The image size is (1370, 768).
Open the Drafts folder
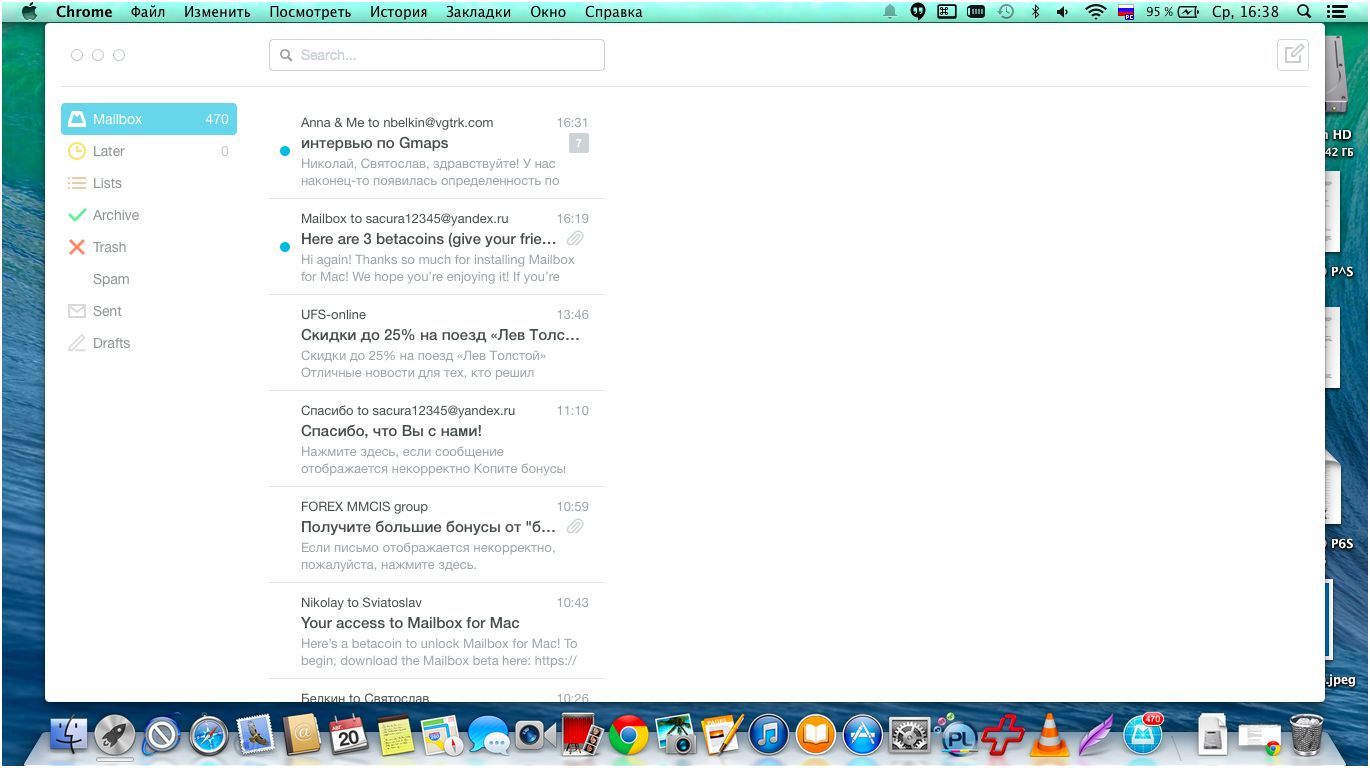tap(111, 343)
